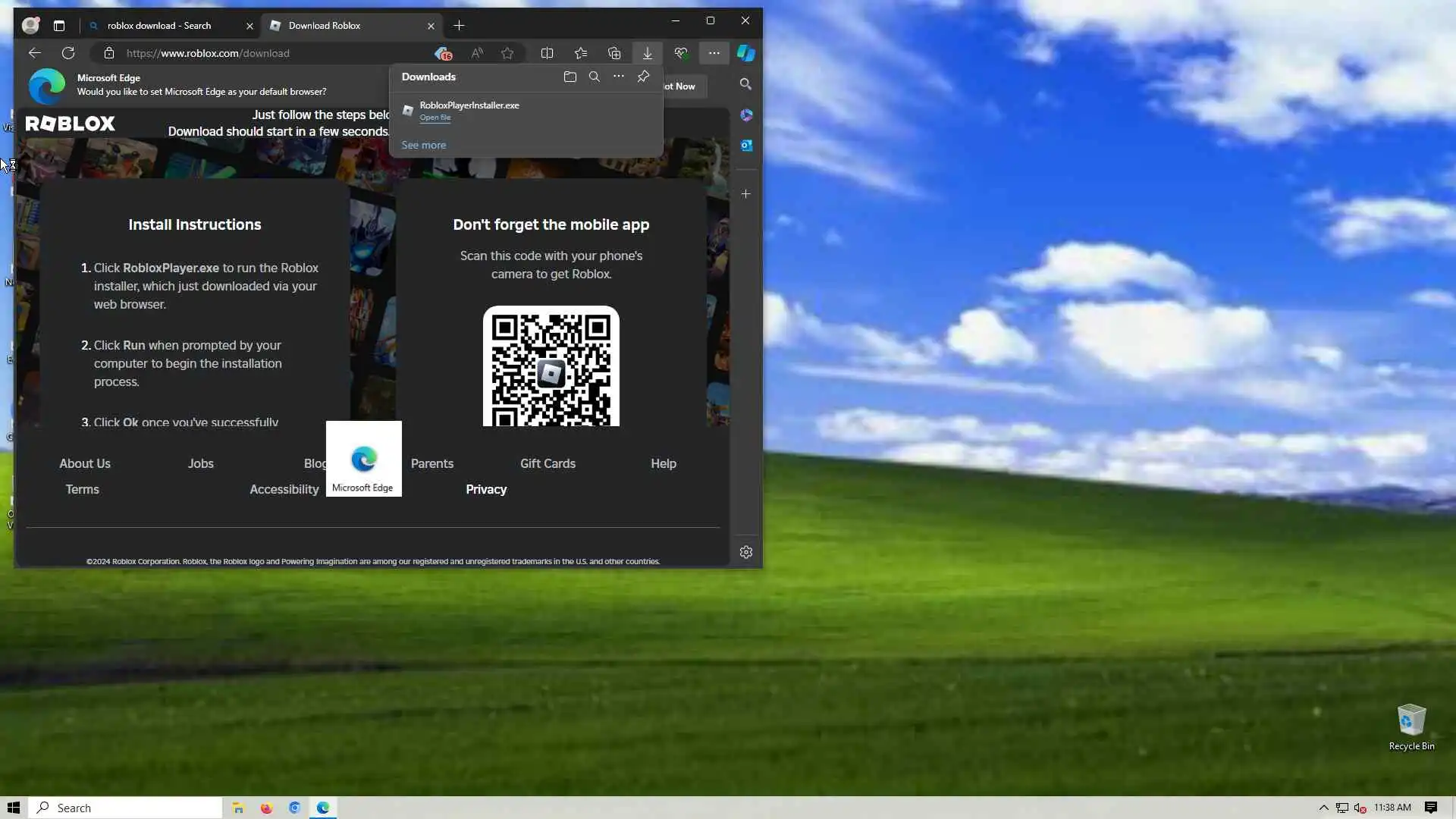Click the shopping coupons tag icon
Image resolution: width=1456 pixels, height=819 pixels.
coord(443,53)
